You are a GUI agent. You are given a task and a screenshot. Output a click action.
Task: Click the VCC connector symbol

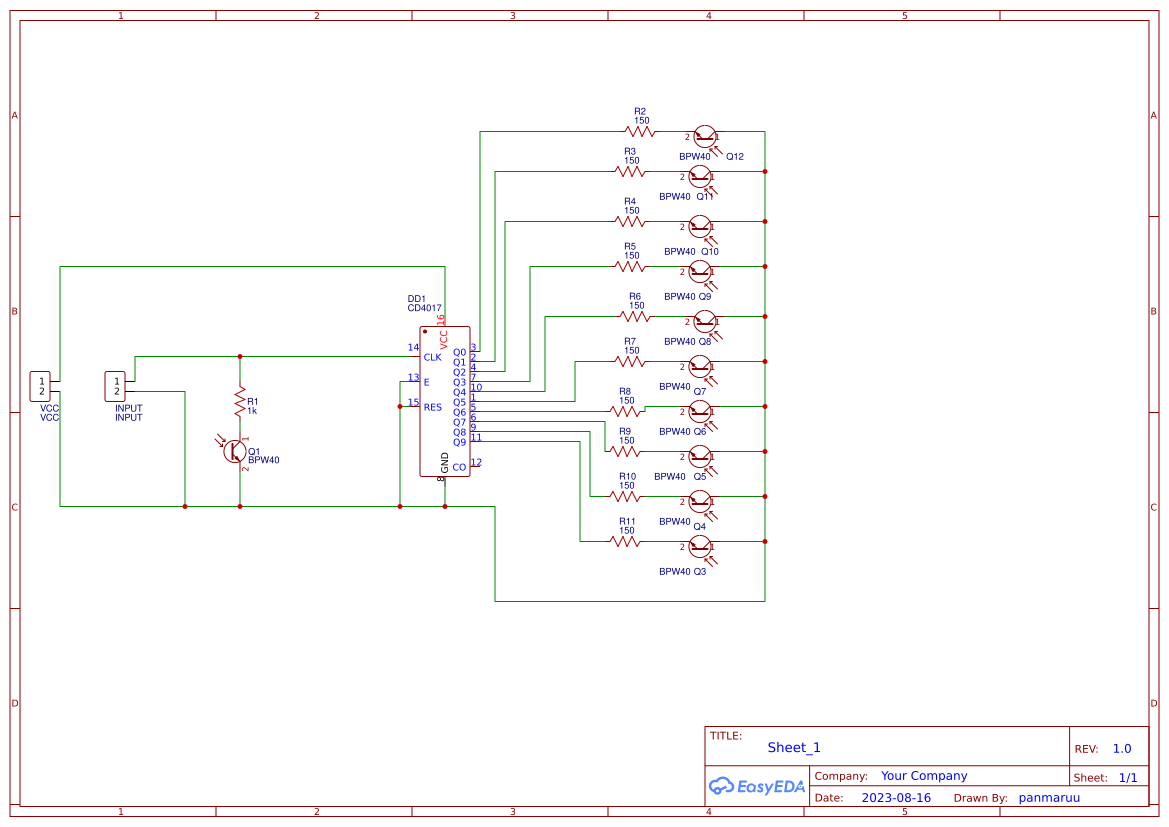pos(42,384)
